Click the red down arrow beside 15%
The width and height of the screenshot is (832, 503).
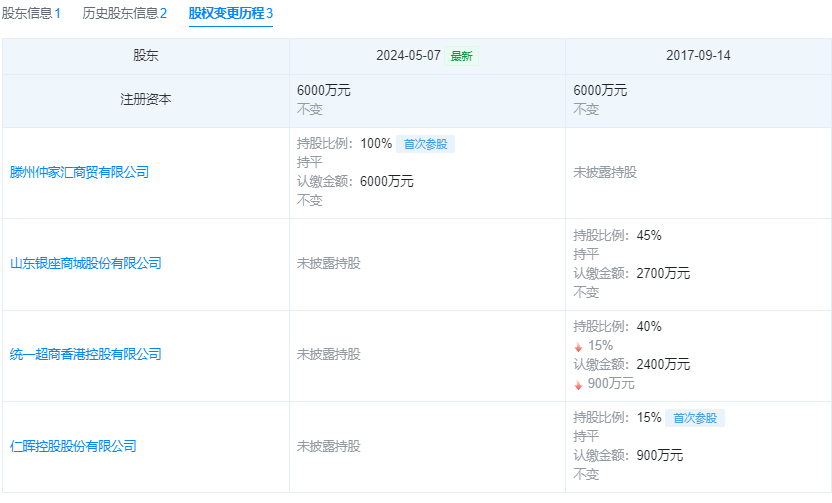coord(578,347)
